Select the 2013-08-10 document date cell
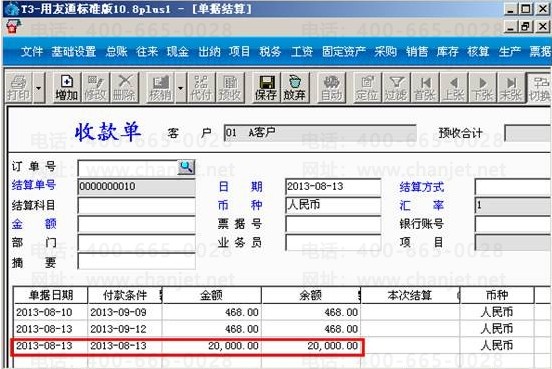 tap(51, 312)
